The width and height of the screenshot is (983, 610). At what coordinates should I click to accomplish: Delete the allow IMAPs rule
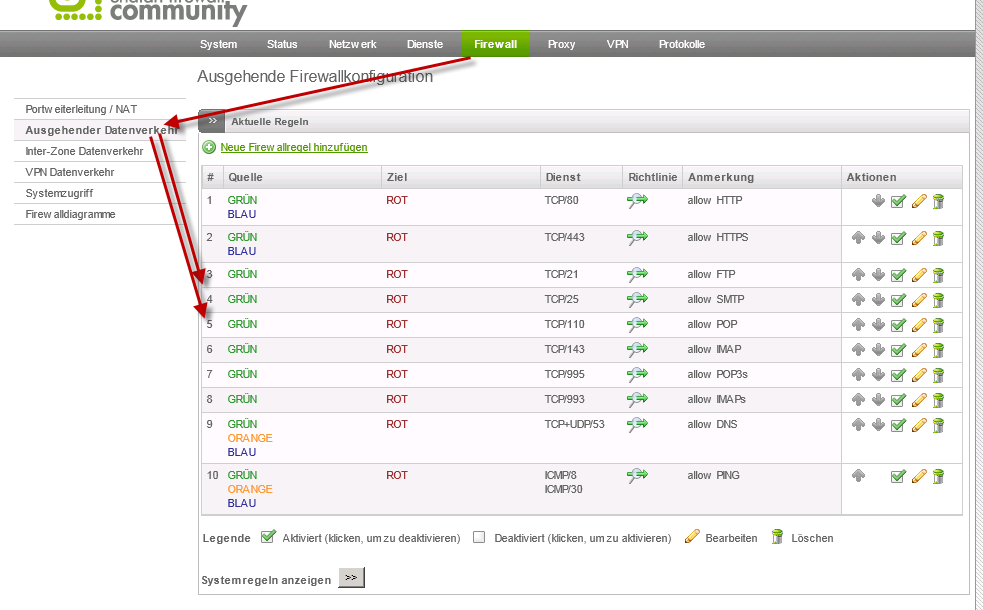coord(938,401)
